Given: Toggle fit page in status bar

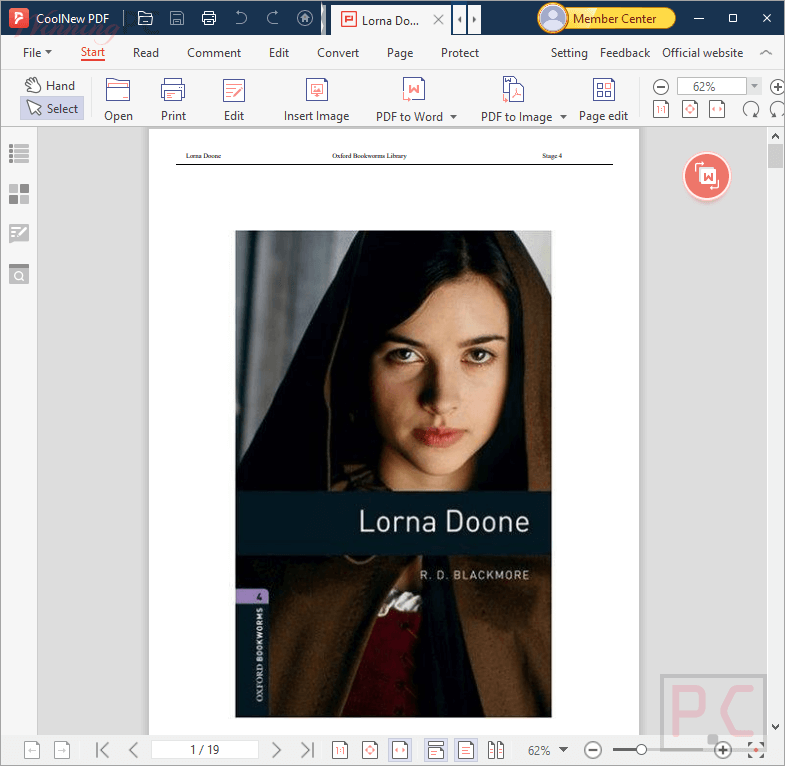Looking at the screenshot, I should pos(370,750).
